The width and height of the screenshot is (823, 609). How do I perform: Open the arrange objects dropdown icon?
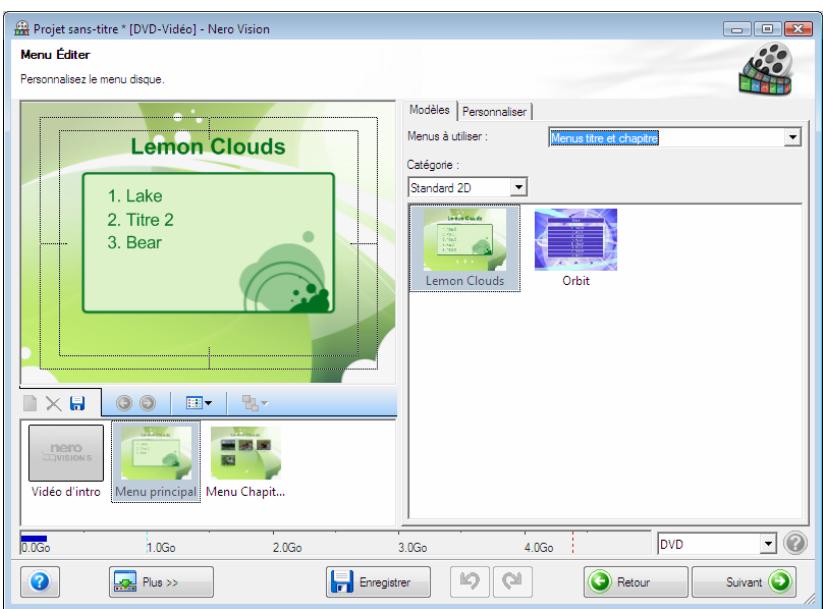click(255, 403)
